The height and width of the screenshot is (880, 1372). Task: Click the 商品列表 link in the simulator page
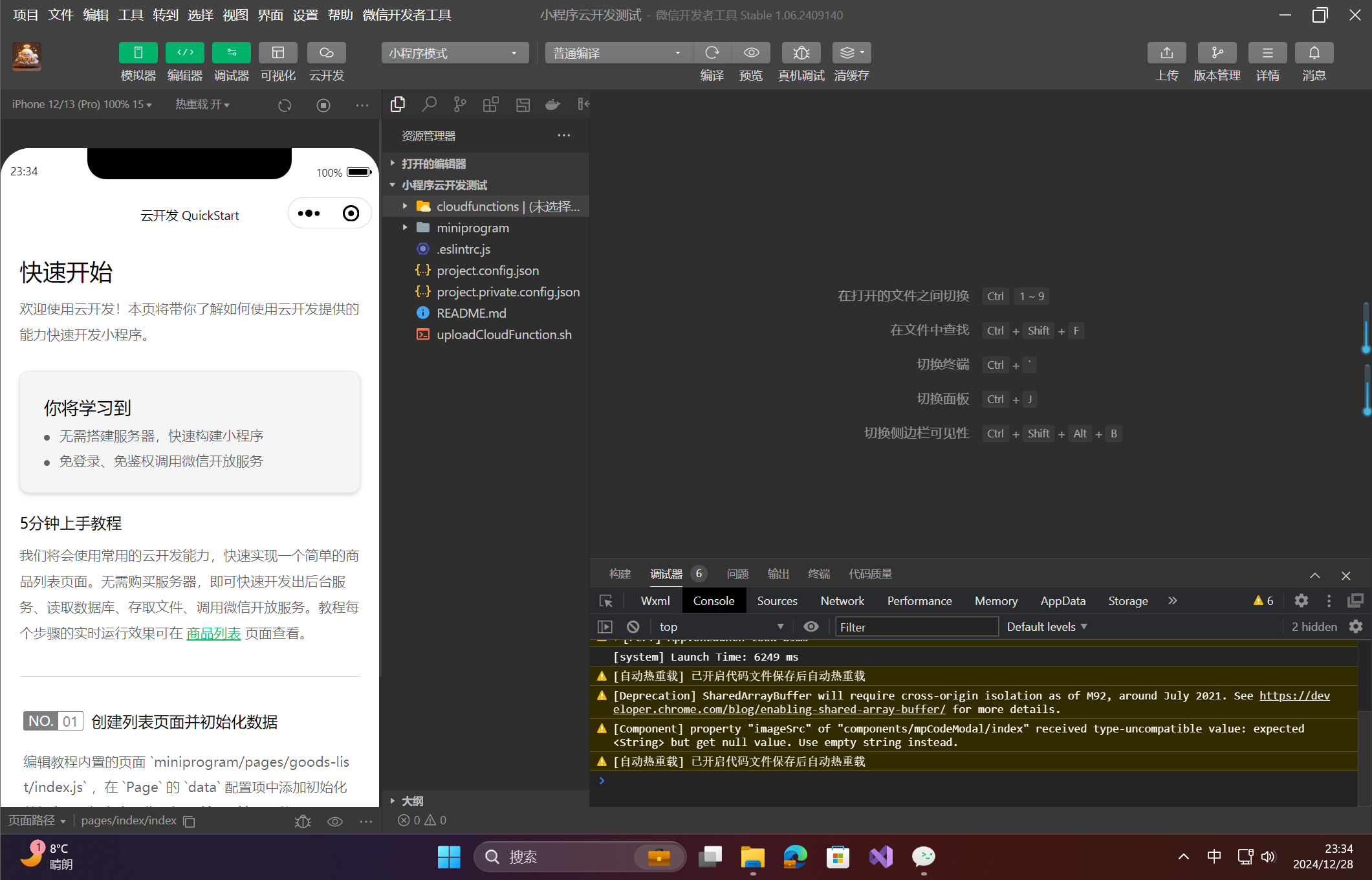213,633
